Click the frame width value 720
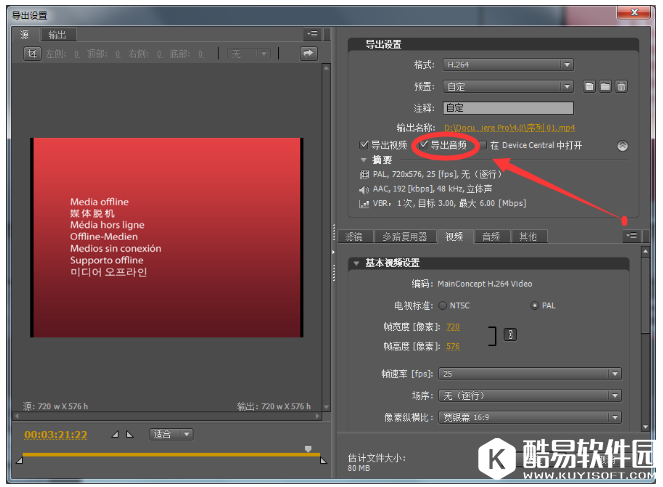This screenshot has height=487, width=663. click(x=453, y=327)
